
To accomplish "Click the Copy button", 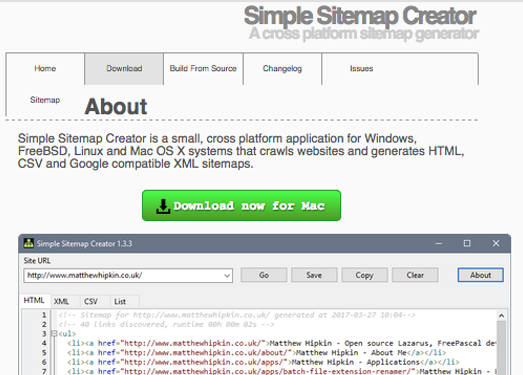I will tap(364, 275).
